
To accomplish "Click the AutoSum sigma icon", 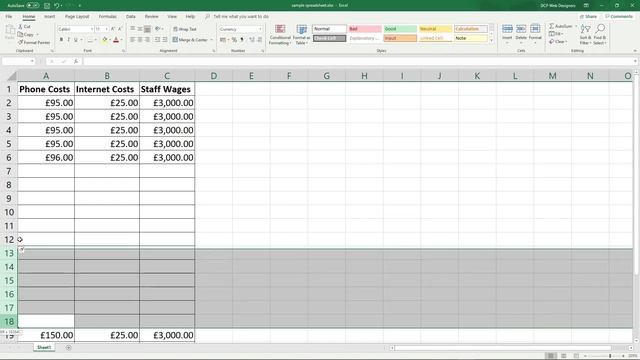I will [x=552, y=26].
